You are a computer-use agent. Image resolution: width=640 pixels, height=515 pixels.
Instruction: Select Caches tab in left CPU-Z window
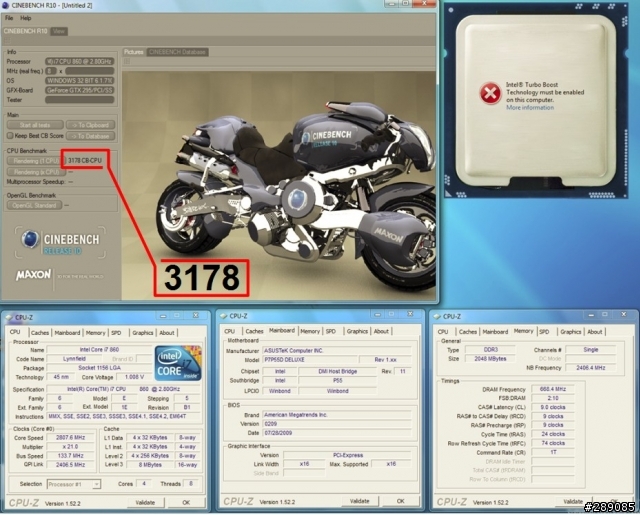(x=40, y=333)
